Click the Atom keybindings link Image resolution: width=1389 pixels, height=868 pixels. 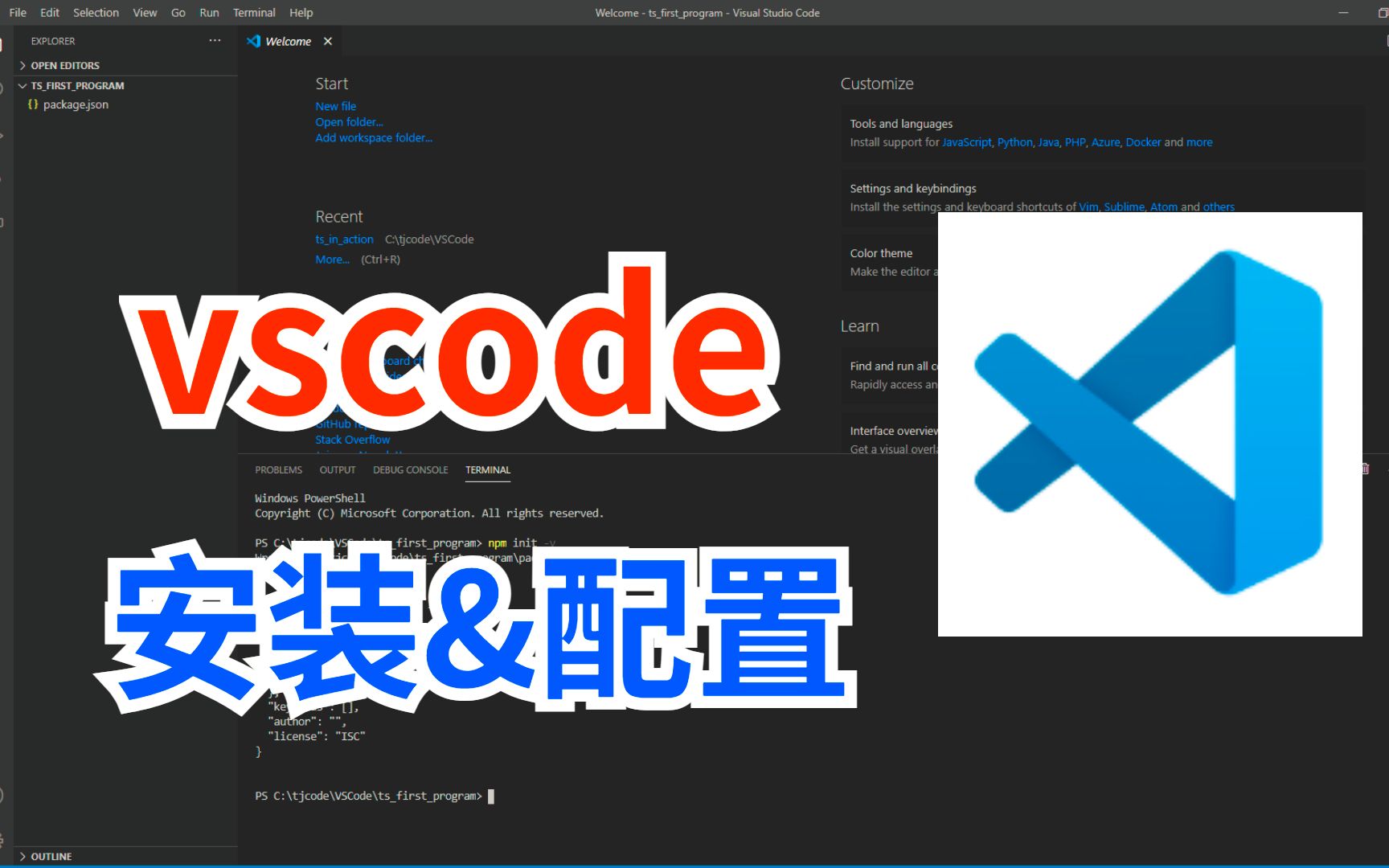[1163, 207]
